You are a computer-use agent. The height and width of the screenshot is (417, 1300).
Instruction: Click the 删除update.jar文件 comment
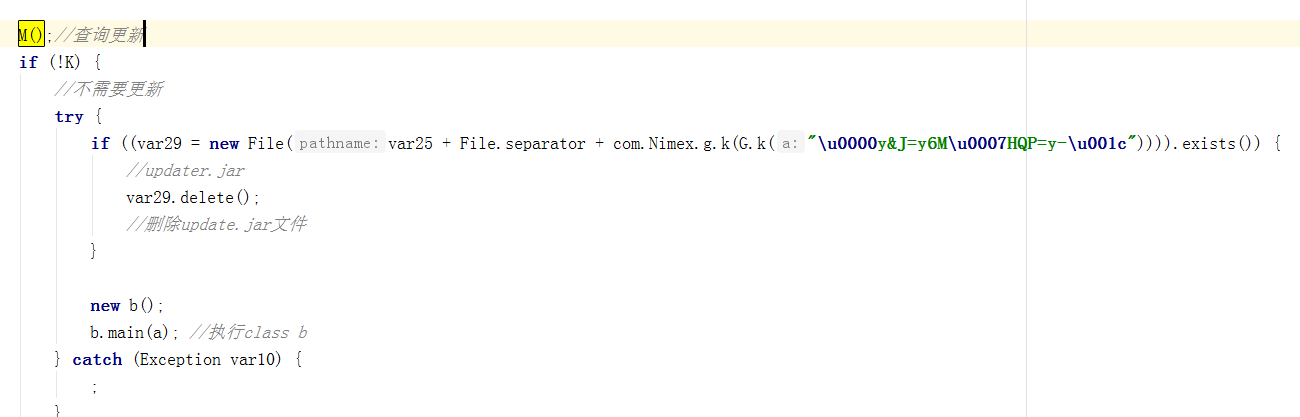[x=217, y=224]
